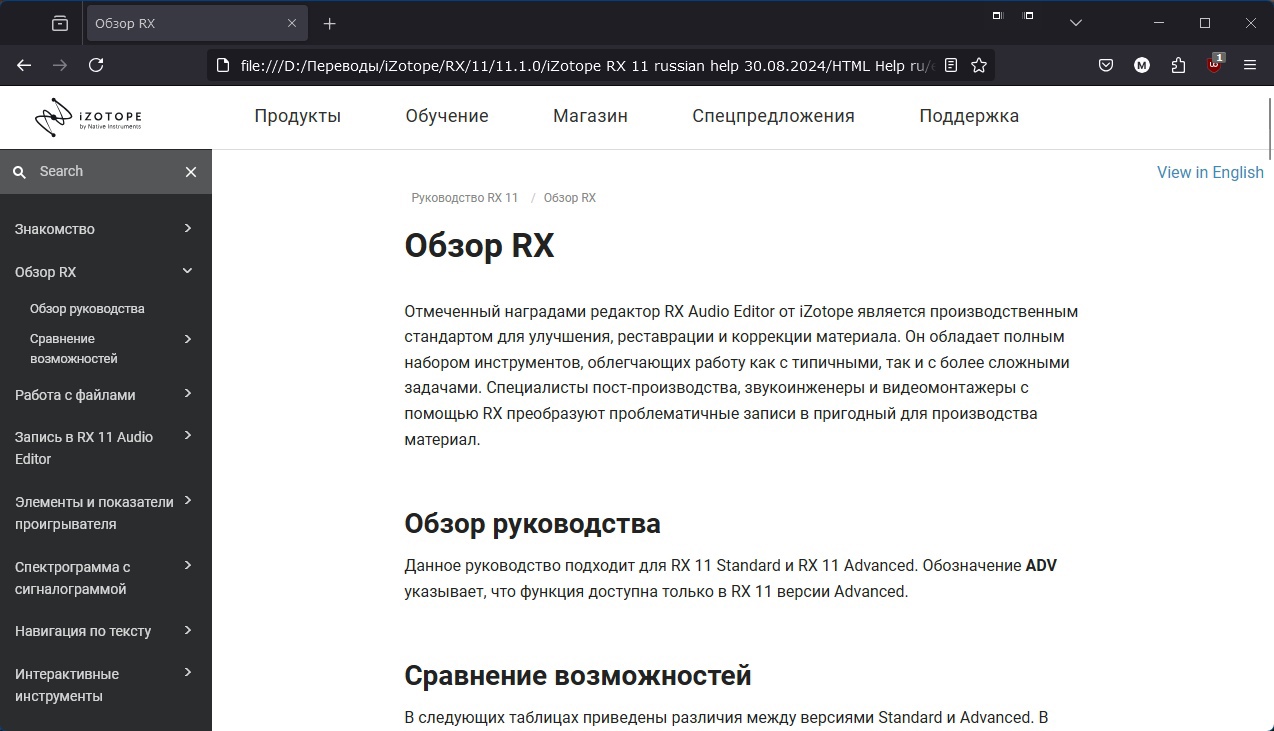Open the list all tabs dropdown arrow
1274x731 pixels.
point(1076,22)
